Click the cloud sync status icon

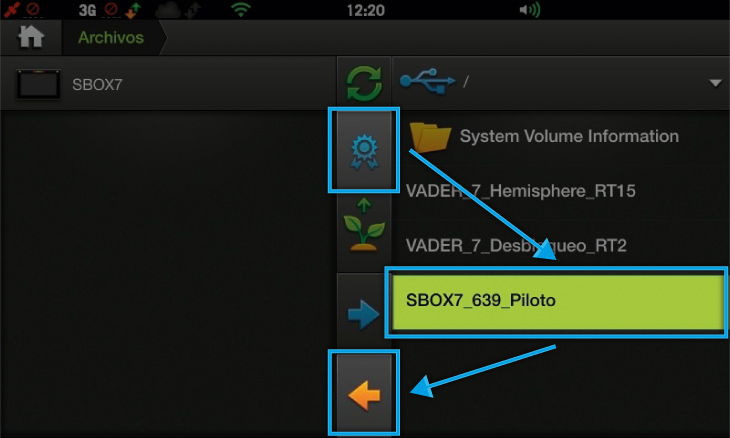(x=168, y=10)
